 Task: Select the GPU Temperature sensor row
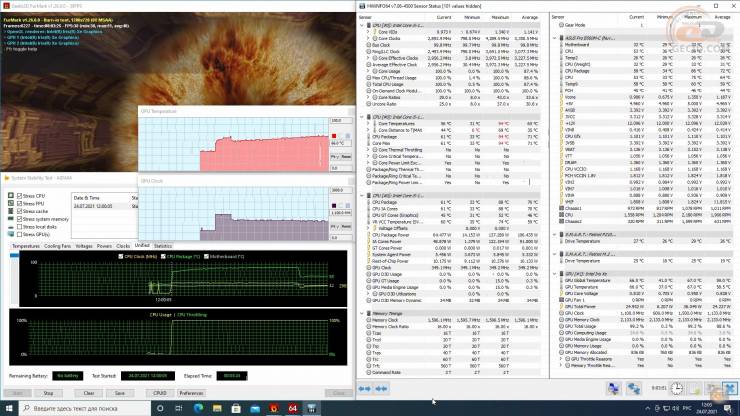click(644, 287)
